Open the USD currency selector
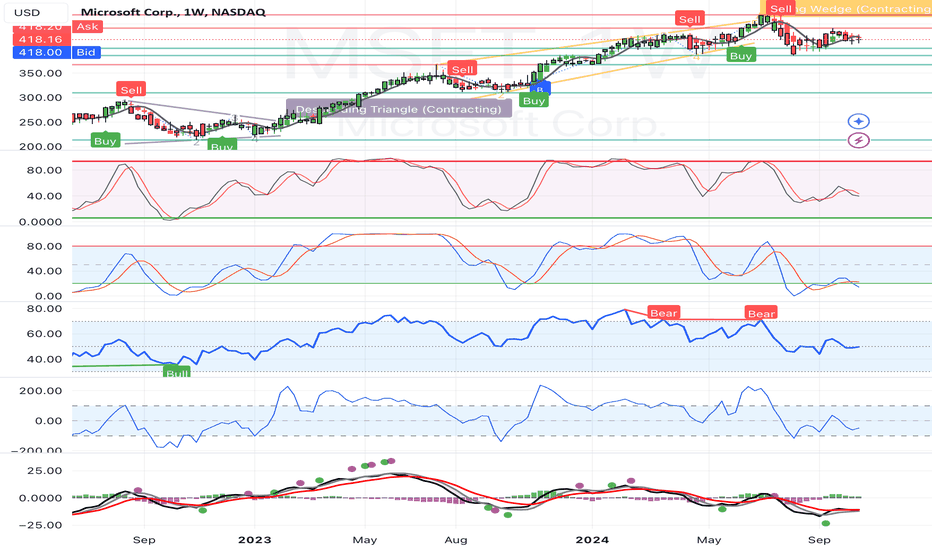Image resolution: width=932 pixels, height=550 pixels. click(34, 12)
